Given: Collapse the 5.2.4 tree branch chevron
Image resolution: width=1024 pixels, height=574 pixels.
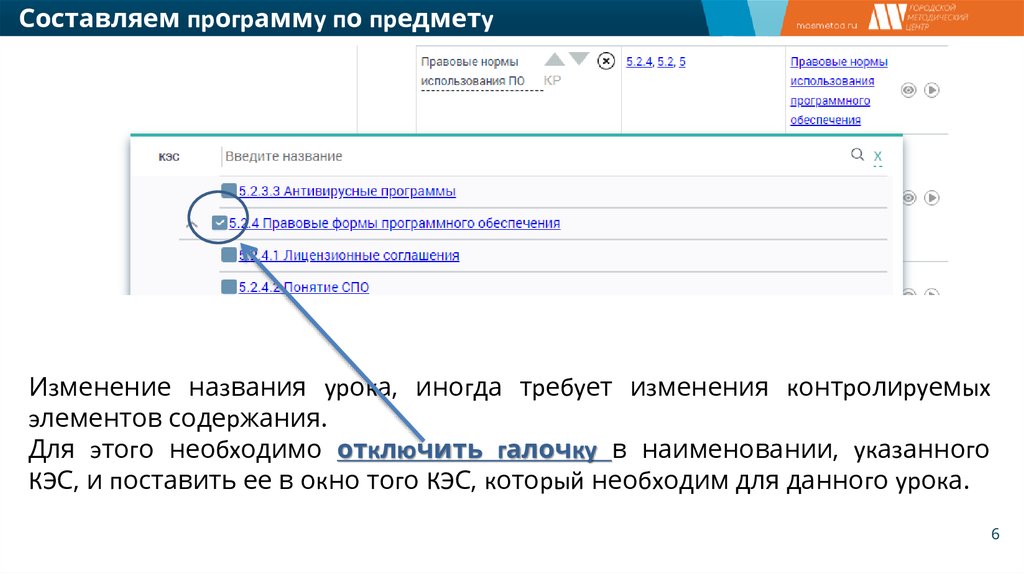Looking at the screenshot, I should pos(193,224).
